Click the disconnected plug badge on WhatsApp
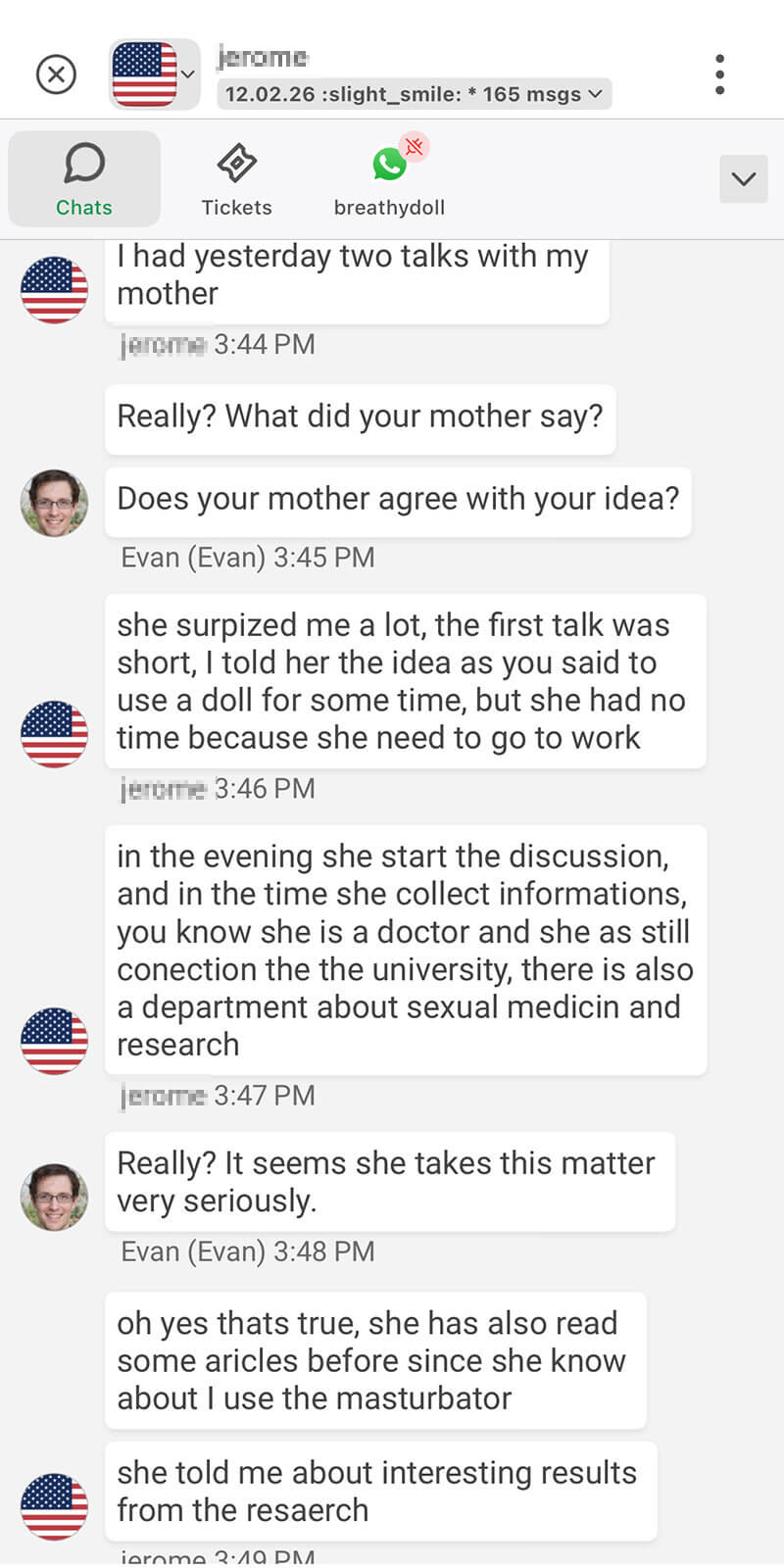The width and height of the screenshot is (784, 1568). click(415, 147)
